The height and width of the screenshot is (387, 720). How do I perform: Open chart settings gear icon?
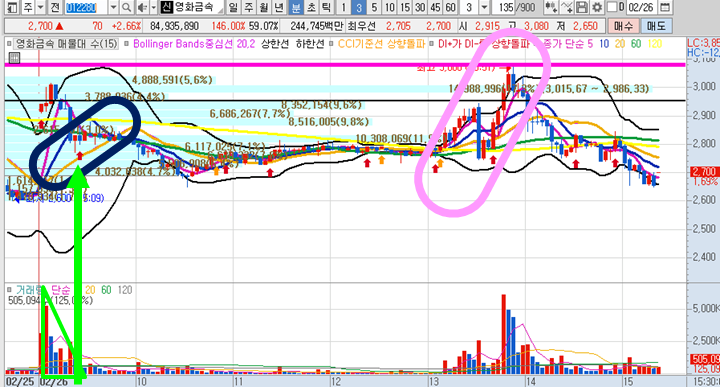[596, 7]
